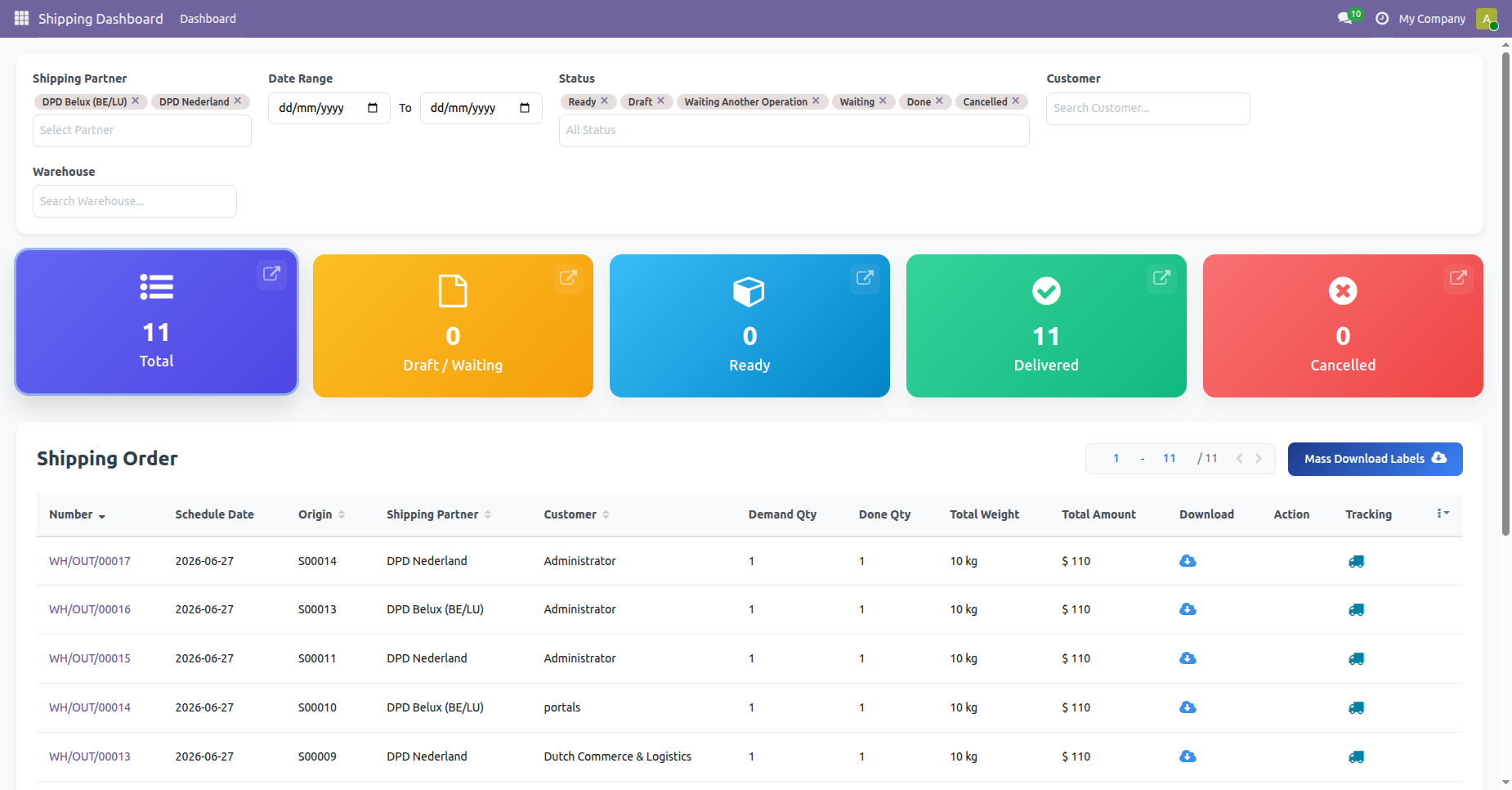
Task: Open the All Status dropdown field
Action: tap(794, 131)
